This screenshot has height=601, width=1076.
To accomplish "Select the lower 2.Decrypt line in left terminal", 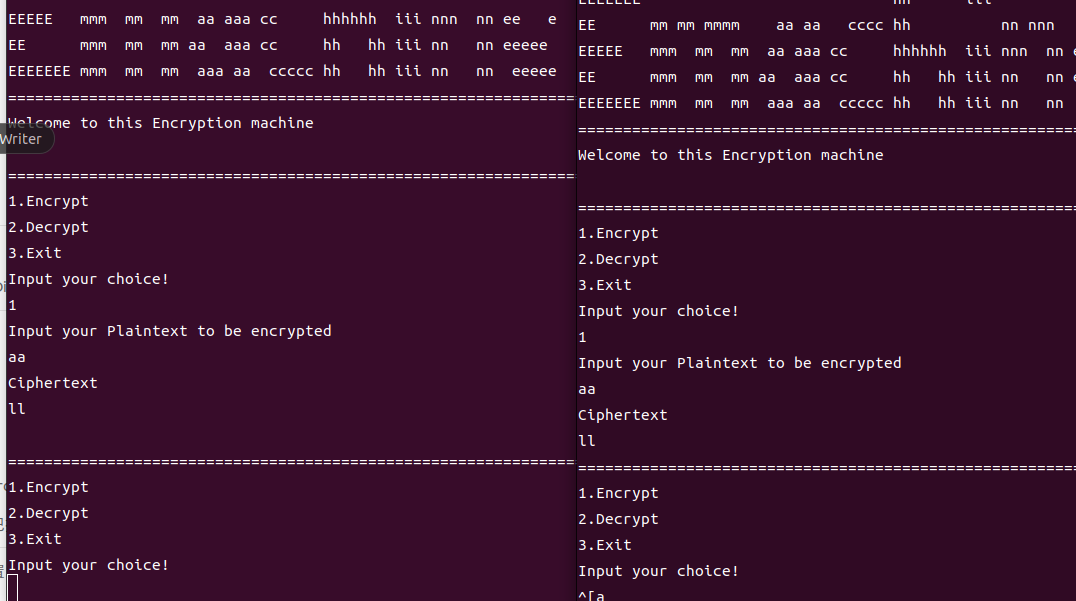I will click(x=49, y=514).
